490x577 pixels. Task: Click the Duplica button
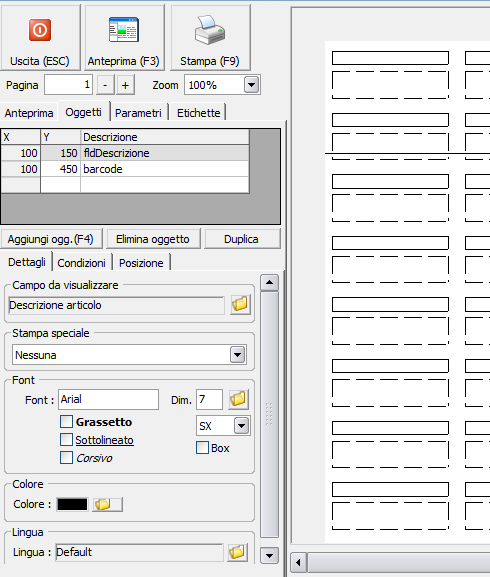click(242, 239)
